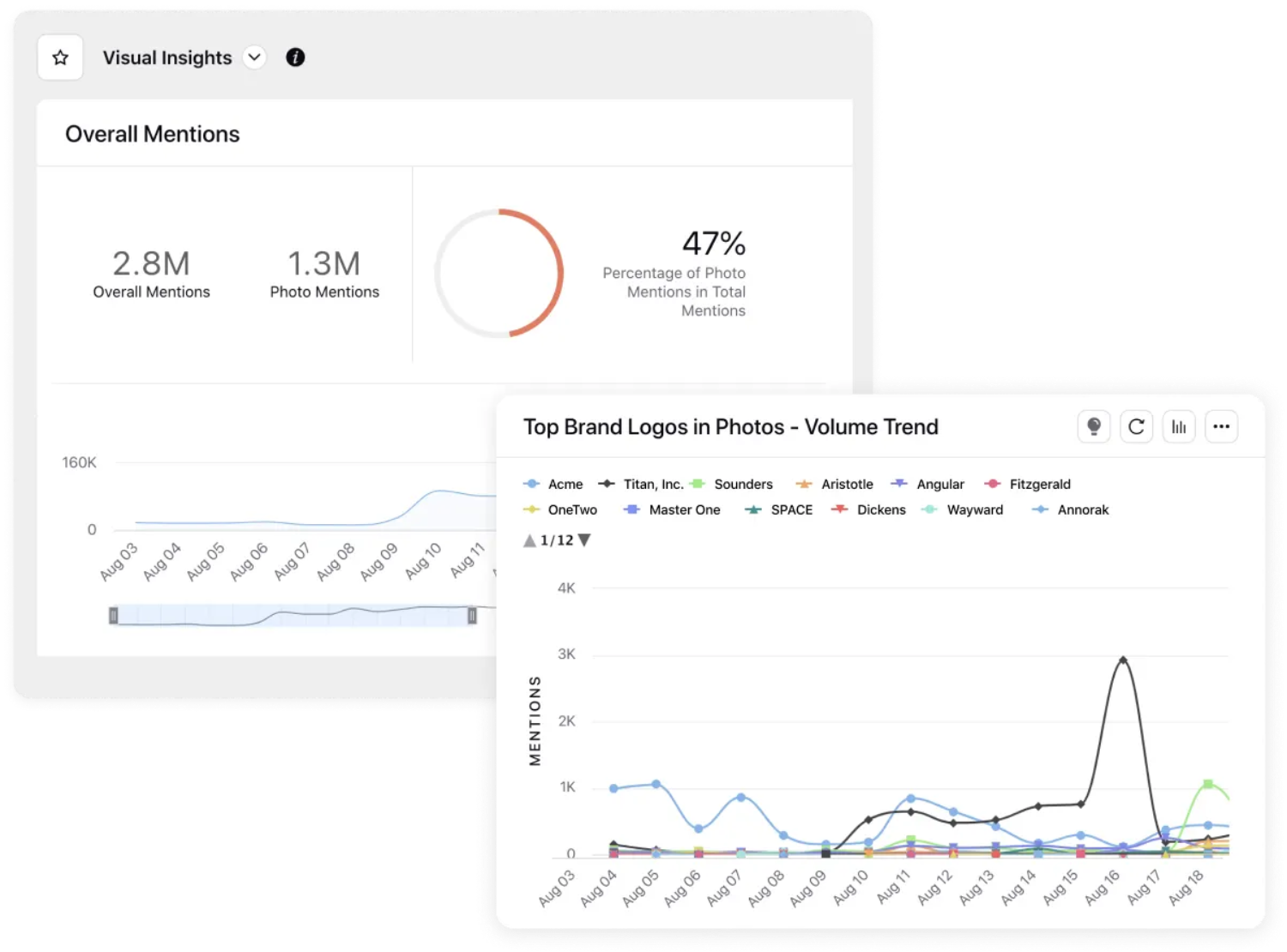This screenshot has width=1287, height=952.
Task: Select the 1.3M Photo Mentions figure
Action: [x=324, y=263]
